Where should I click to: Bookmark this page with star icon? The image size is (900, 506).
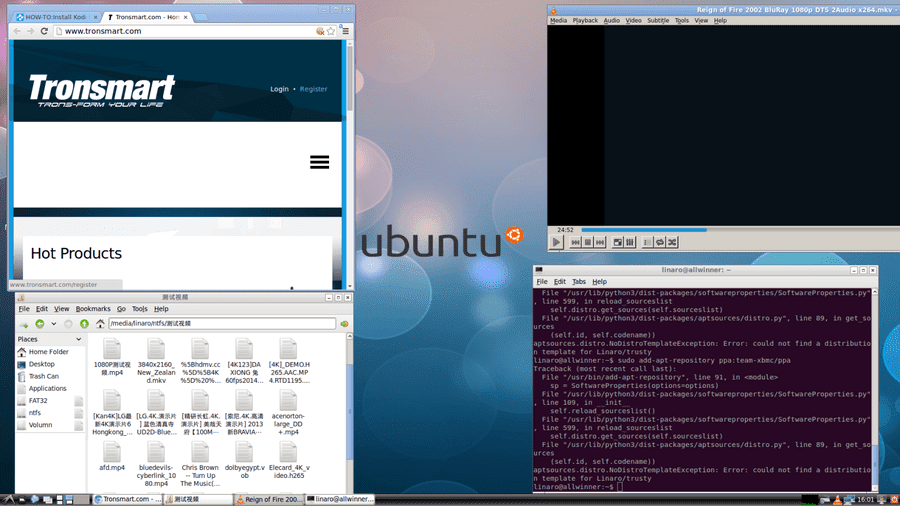tap(331, 31)
